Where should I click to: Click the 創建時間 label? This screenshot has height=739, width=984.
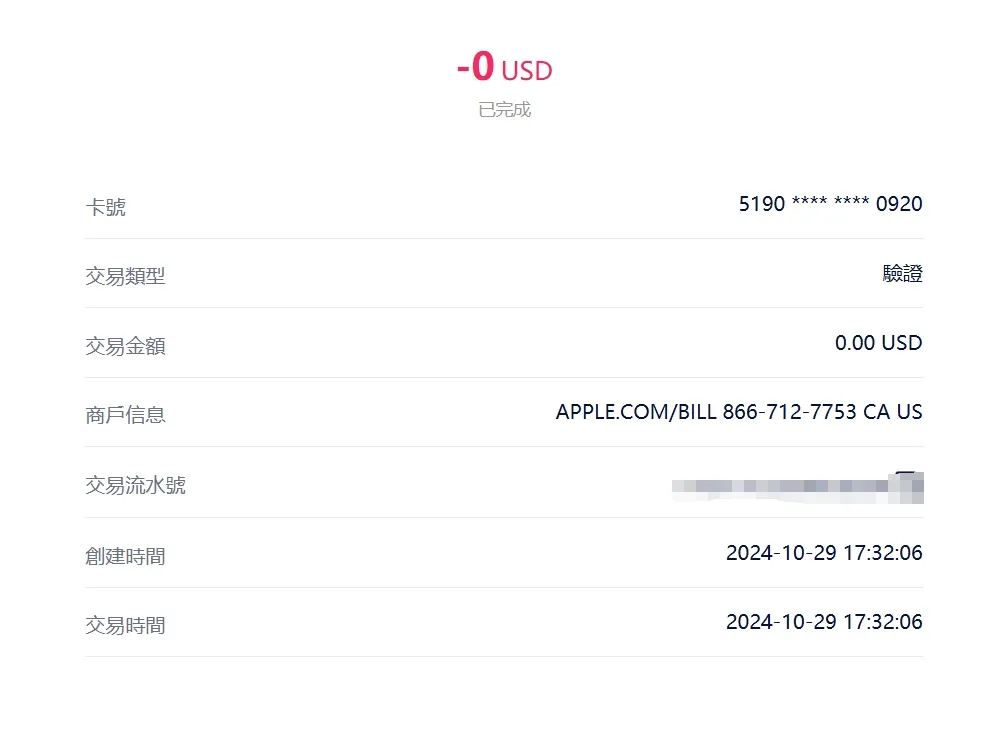tap(125, 556)
